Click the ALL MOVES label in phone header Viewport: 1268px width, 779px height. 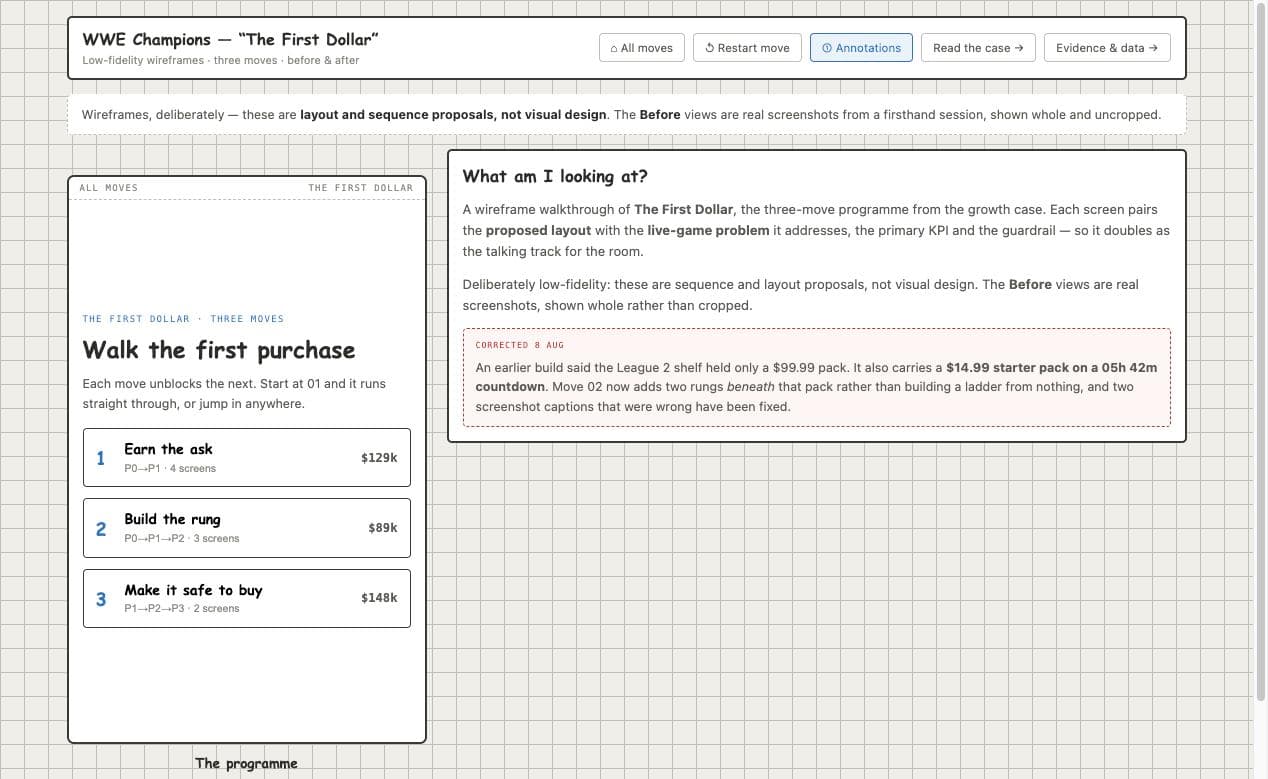point(109,188)
